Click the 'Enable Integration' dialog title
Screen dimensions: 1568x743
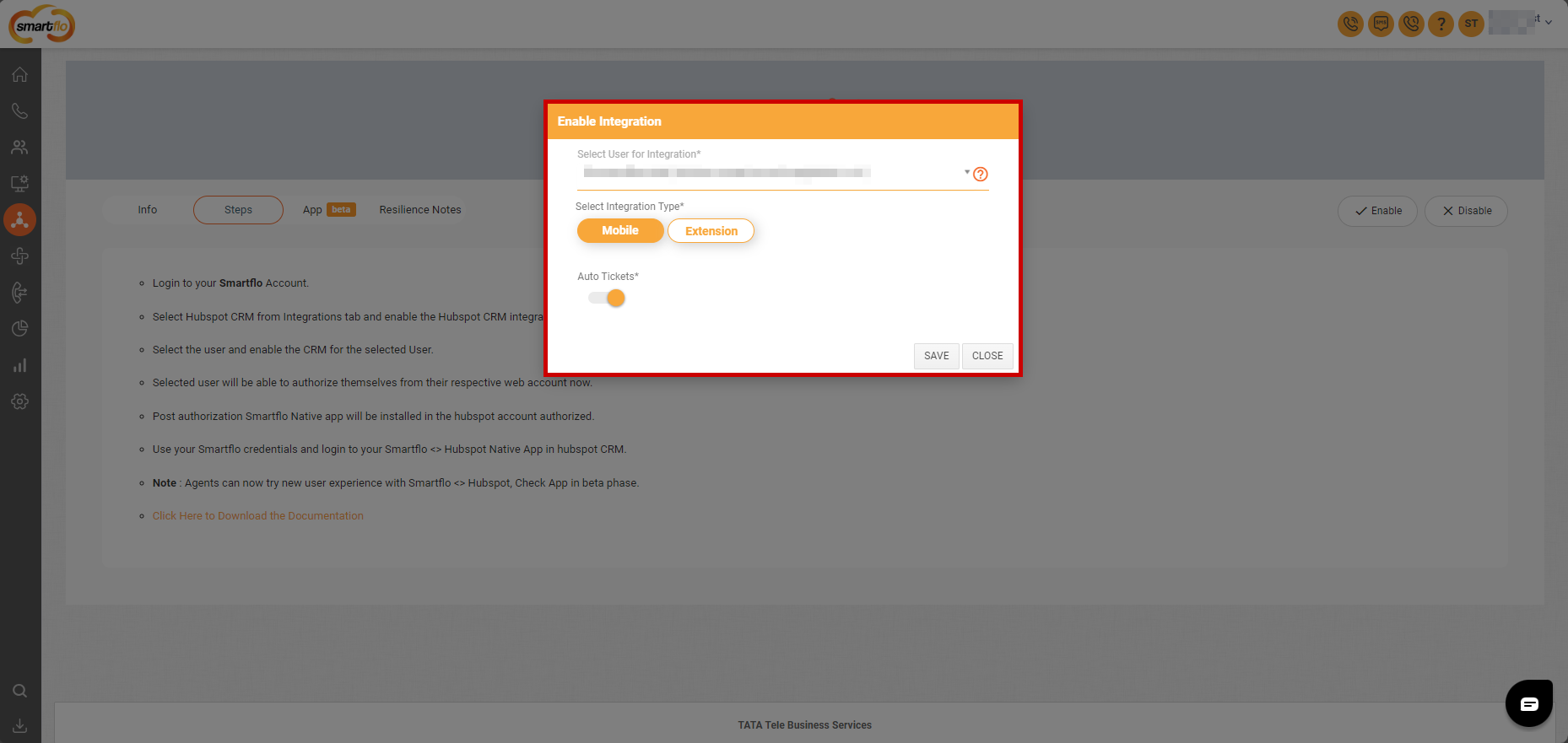click(609, 121)
